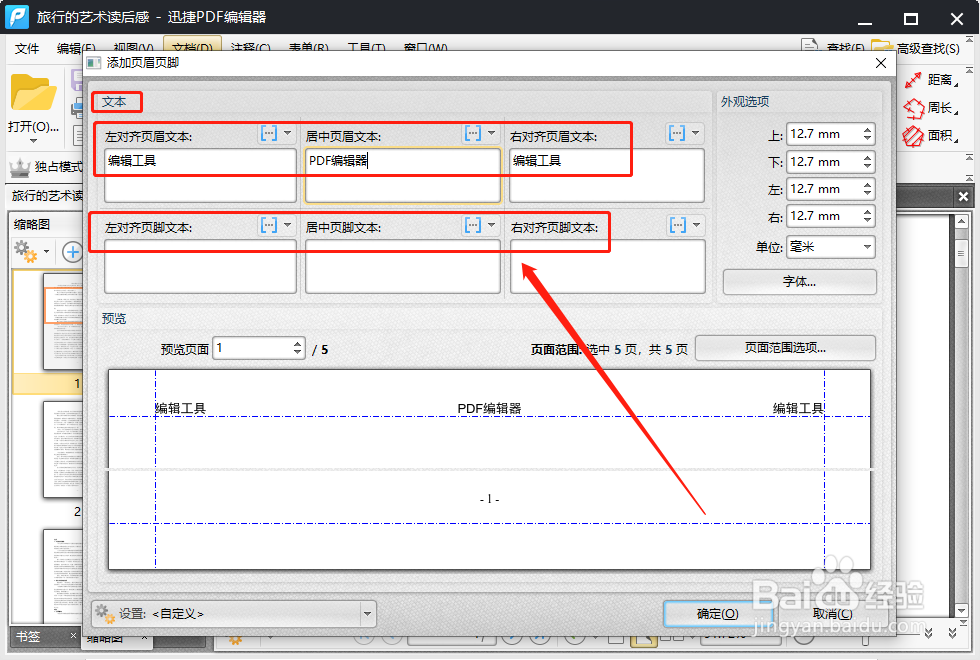Cancel dialog with 取消(C) button
Viewport: 980px width, 660px height.
coord(832,614)
